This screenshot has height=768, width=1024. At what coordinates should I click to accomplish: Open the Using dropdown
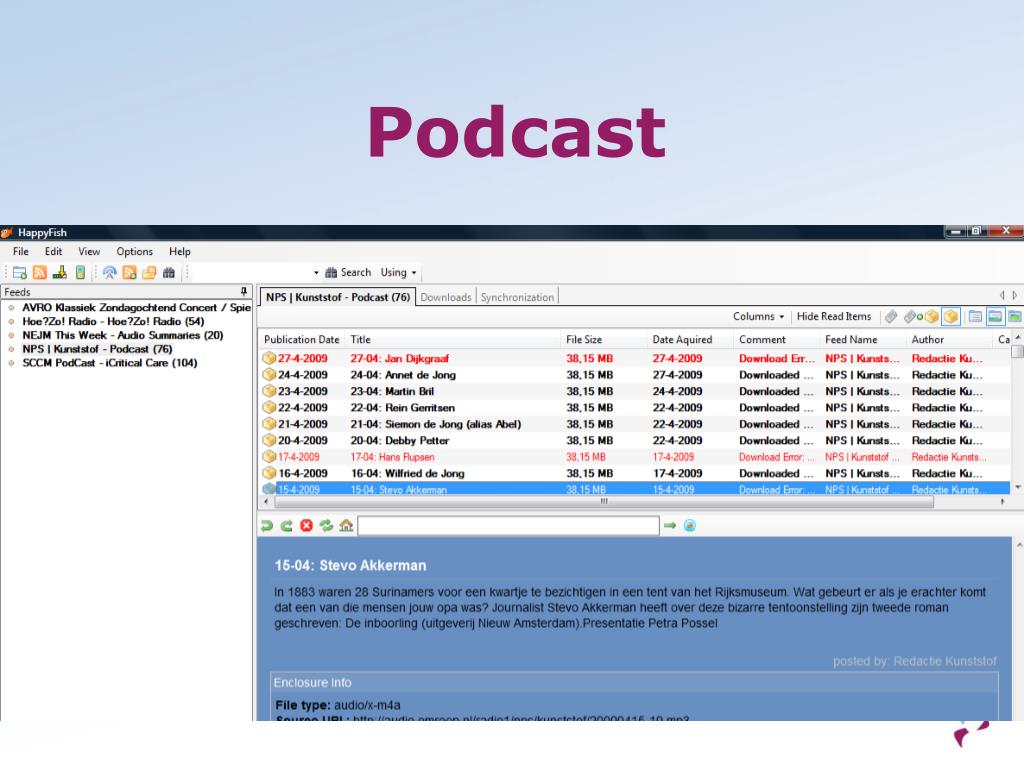(x=398, y=272)
